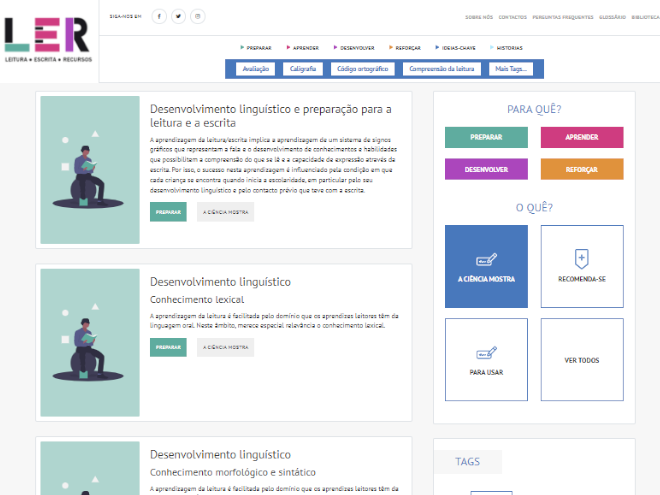This screenshot has width=660, height=495.
Task: Open thumbnail image of first article
Action: click(x=90, y=170)
